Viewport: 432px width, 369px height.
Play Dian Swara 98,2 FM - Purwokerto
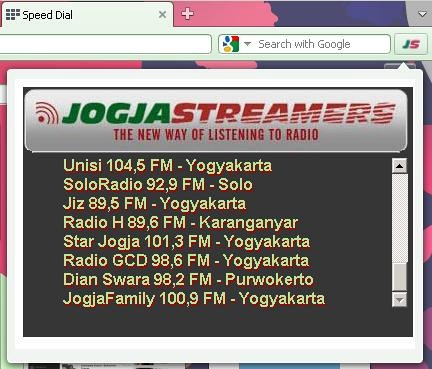[188, 279]
